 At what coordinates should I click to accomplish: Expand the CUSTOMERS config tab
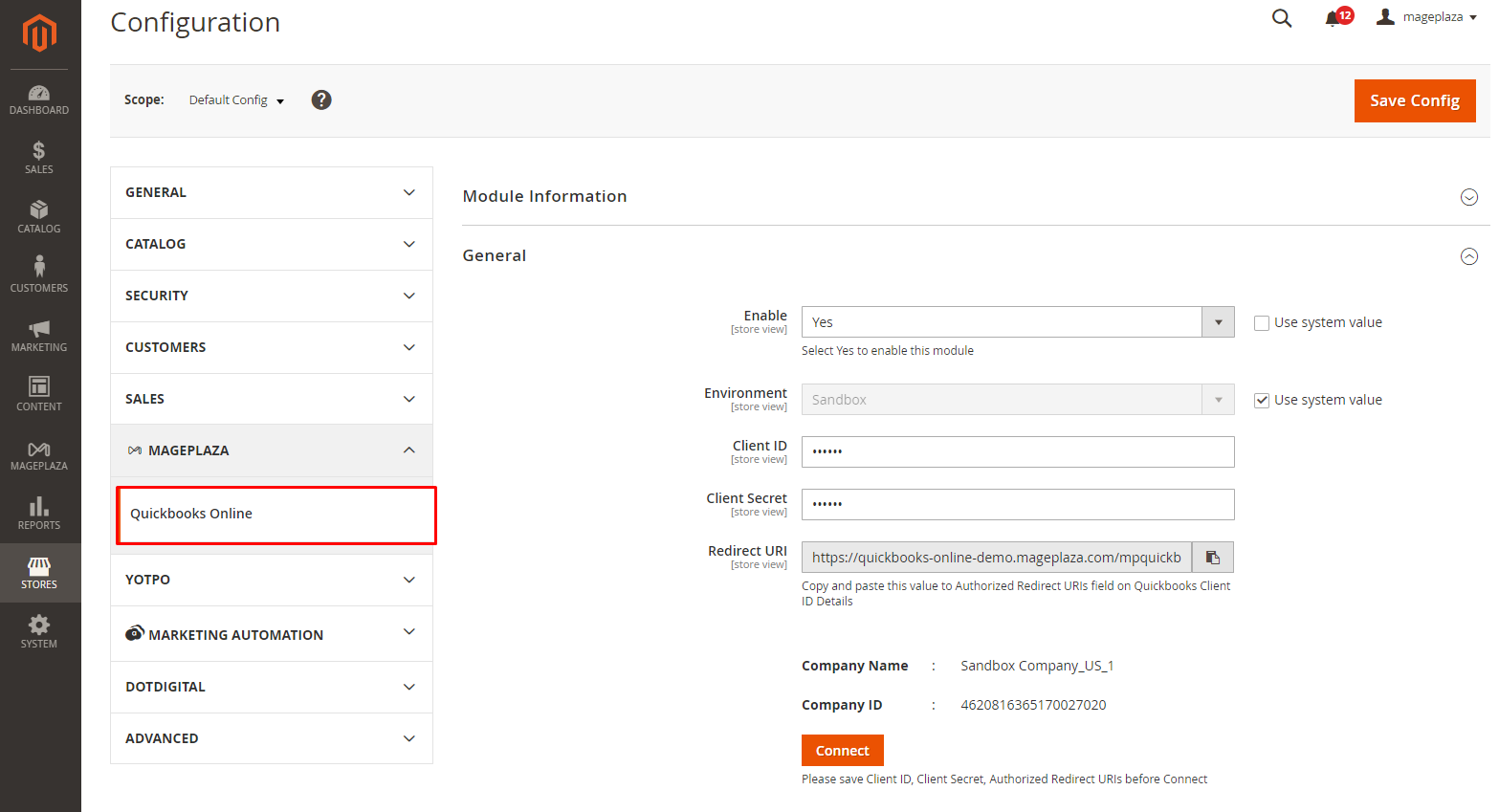[x=272, y=347]
